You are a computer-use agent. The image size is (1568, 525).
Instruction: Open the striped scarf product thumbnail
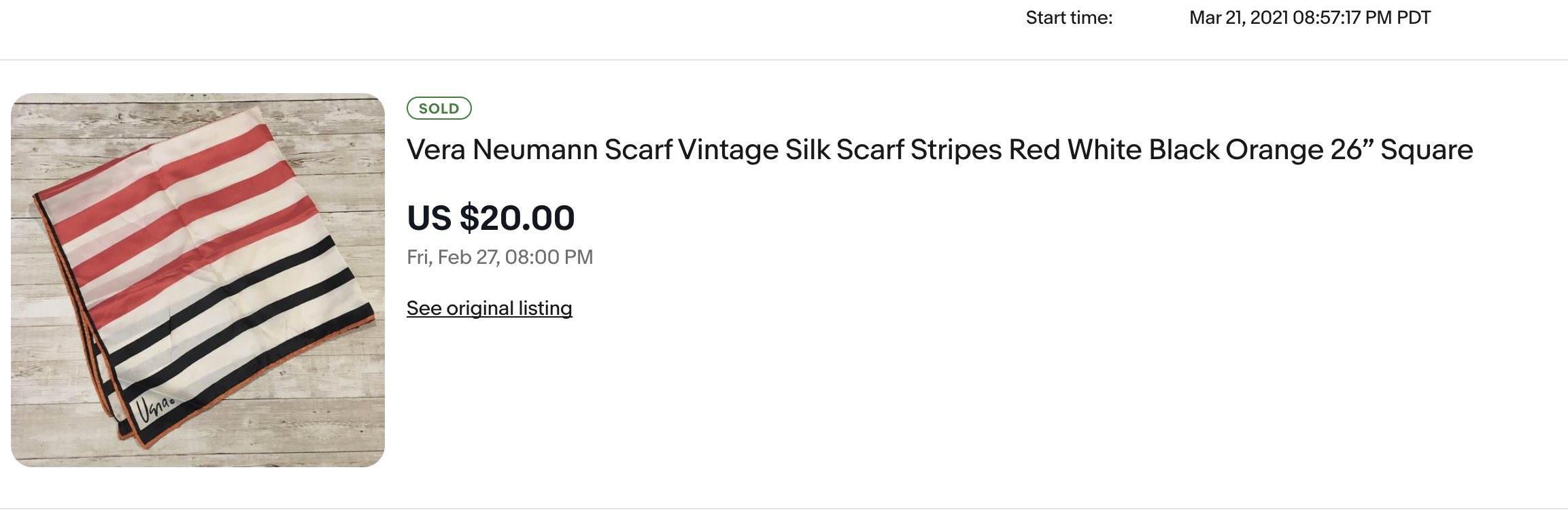tap(197, 280)
